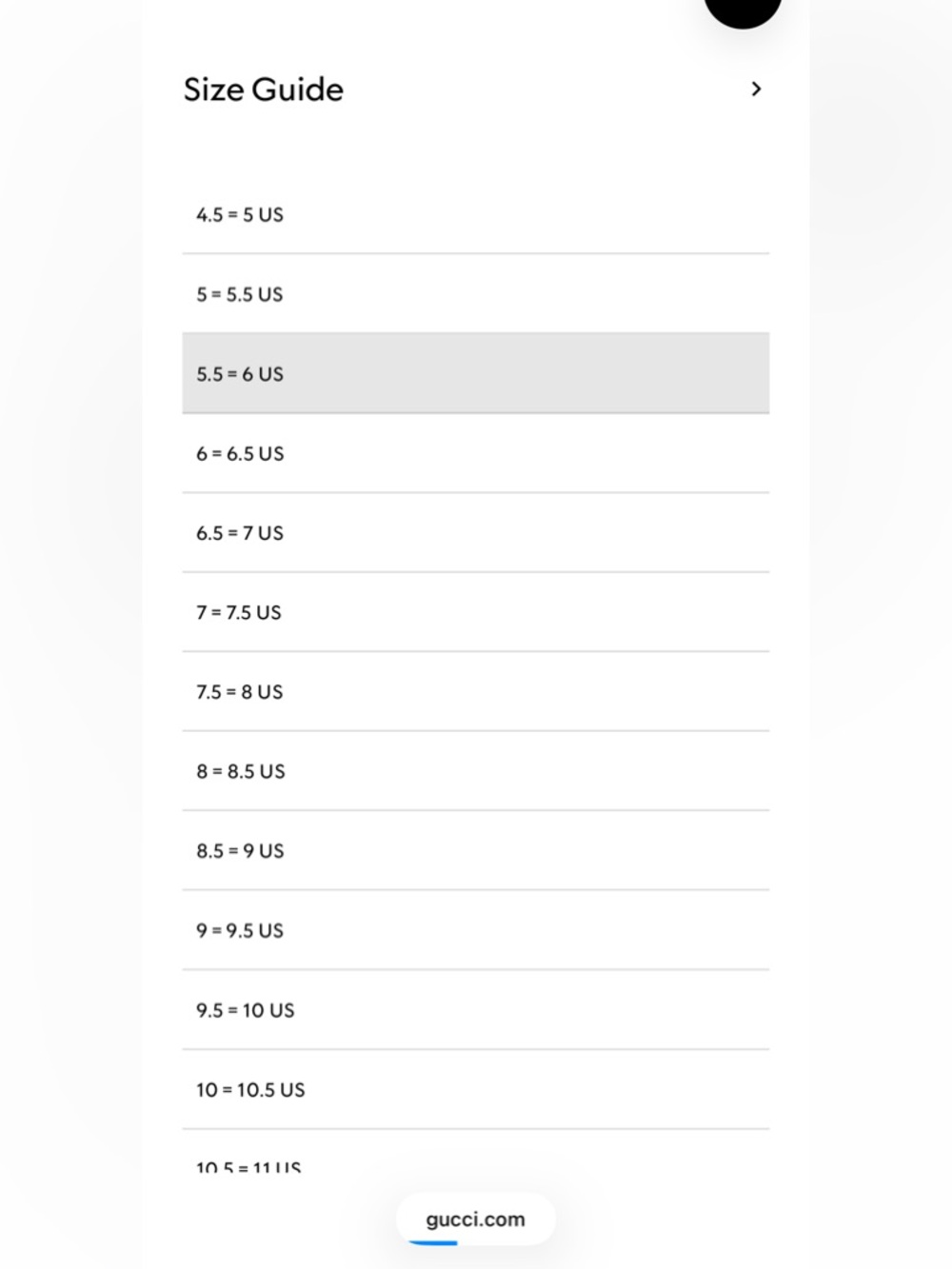Viewport: 952px width, 1269px height.
Task: Pick size 6.5 = 7 US
Action: 476,533
